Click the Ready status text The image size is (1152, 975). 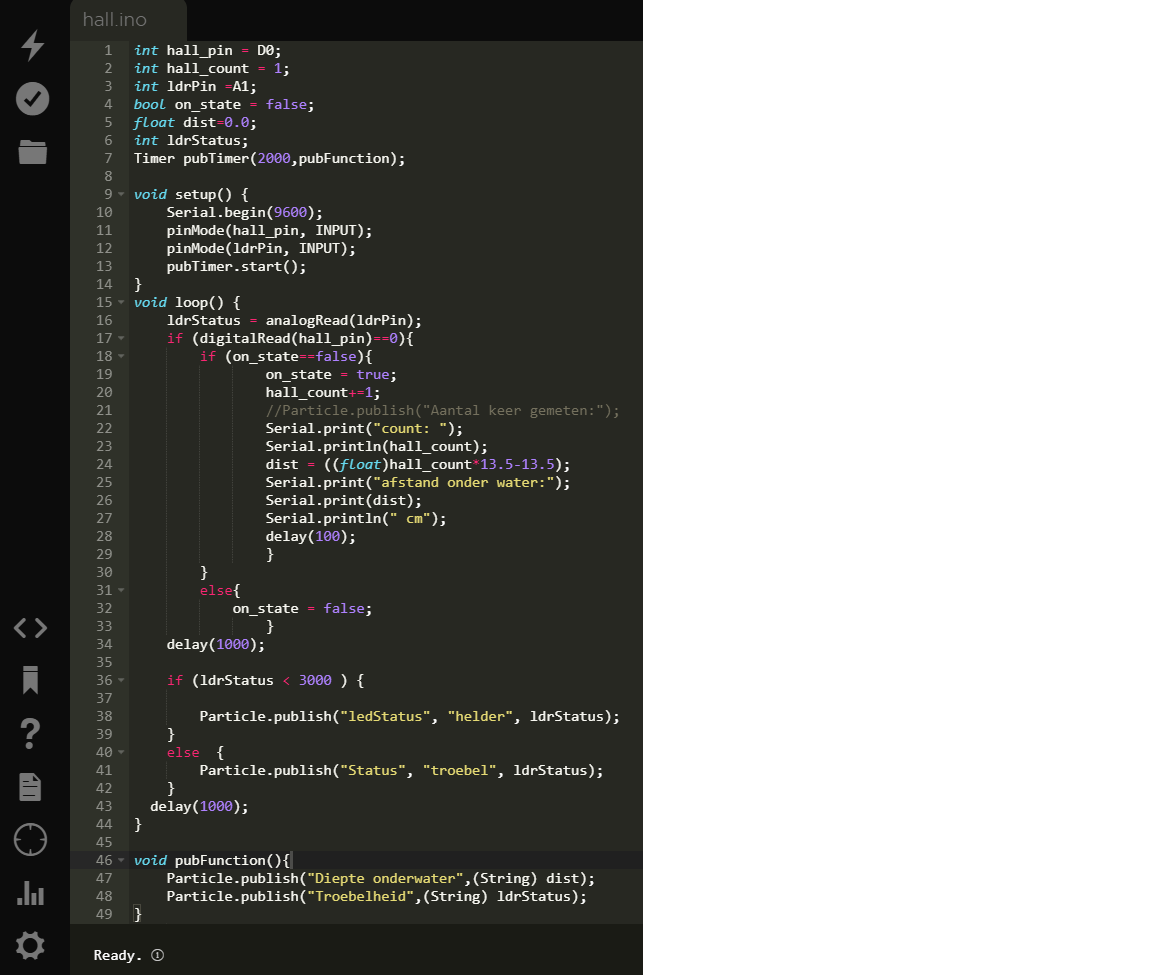(113, 955)
